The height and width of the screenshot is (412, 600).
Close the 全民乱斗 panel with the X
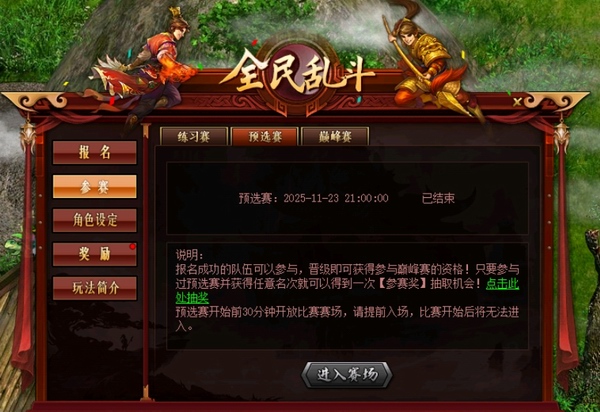click(x=517, y=102)
